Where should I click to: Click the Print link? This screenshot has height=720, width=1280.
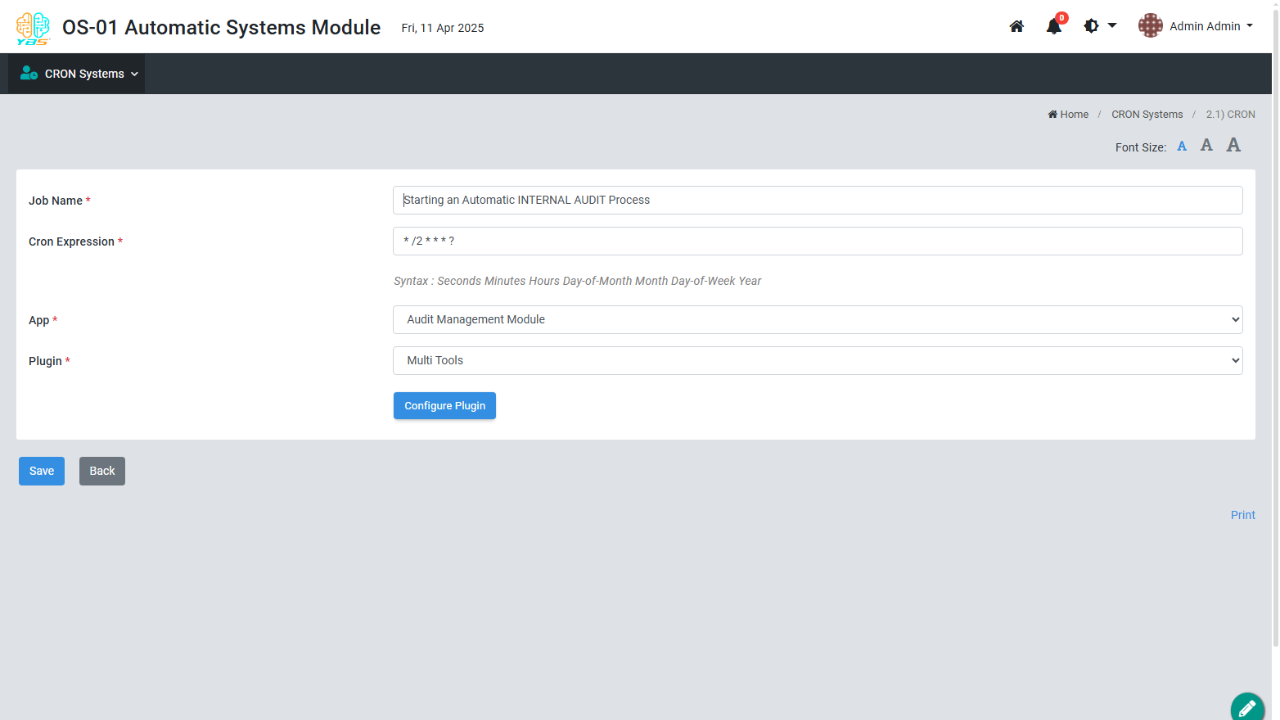[1242, 515]
